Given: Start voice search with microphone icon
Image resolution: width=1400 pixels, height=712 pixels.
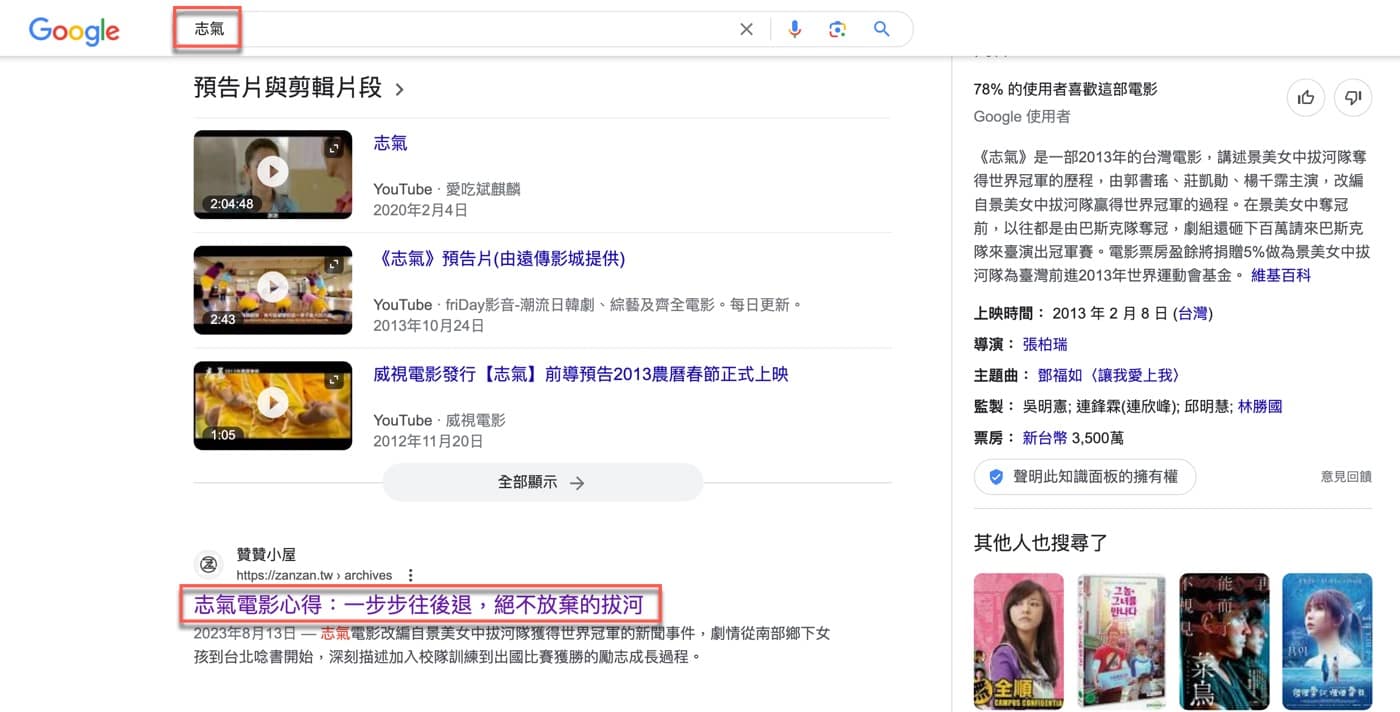Looking at the screenshot, I should 794,30.
